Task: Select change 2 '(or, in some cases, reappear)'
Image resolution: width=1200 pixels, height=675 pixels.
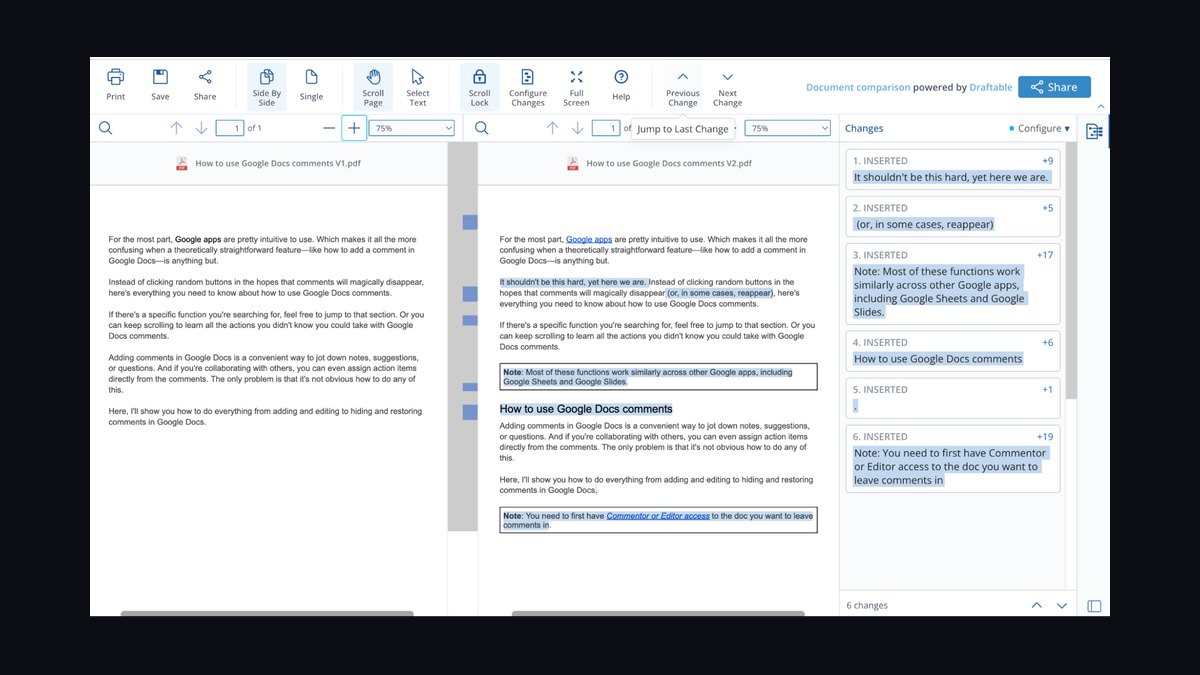Action: click(952, 216)
